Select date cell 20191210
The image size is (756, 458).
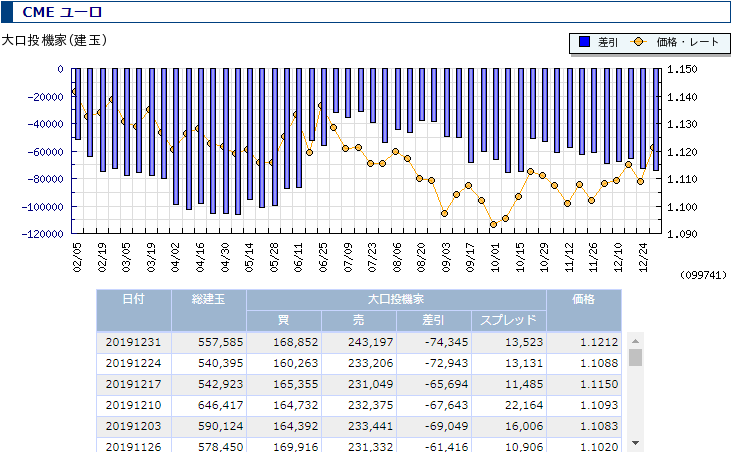pyautogui.click(x=134, y=405)
